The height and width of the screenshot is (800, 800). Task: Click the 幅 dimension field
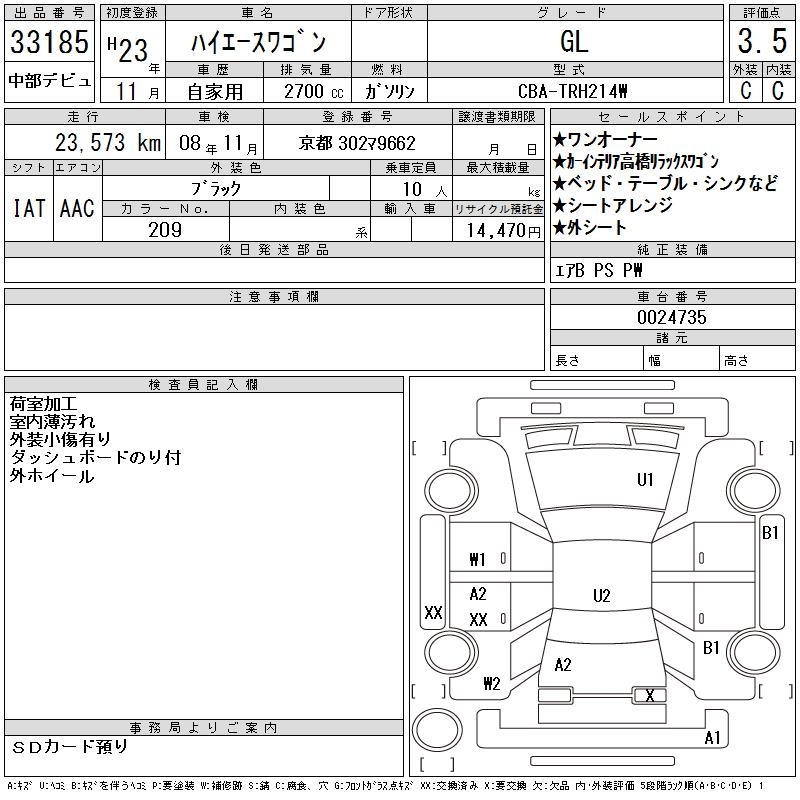pos(682,358)
